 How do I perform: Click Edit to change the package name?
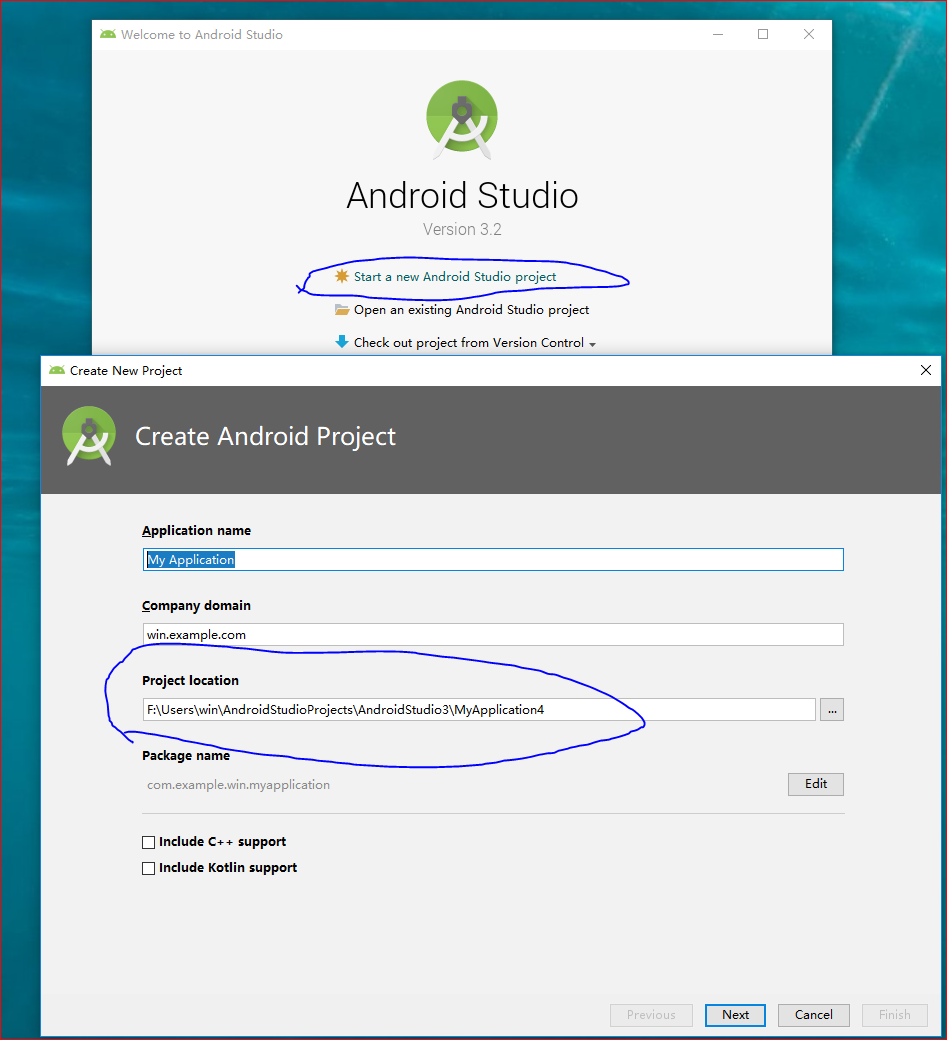tap(815, 784)
